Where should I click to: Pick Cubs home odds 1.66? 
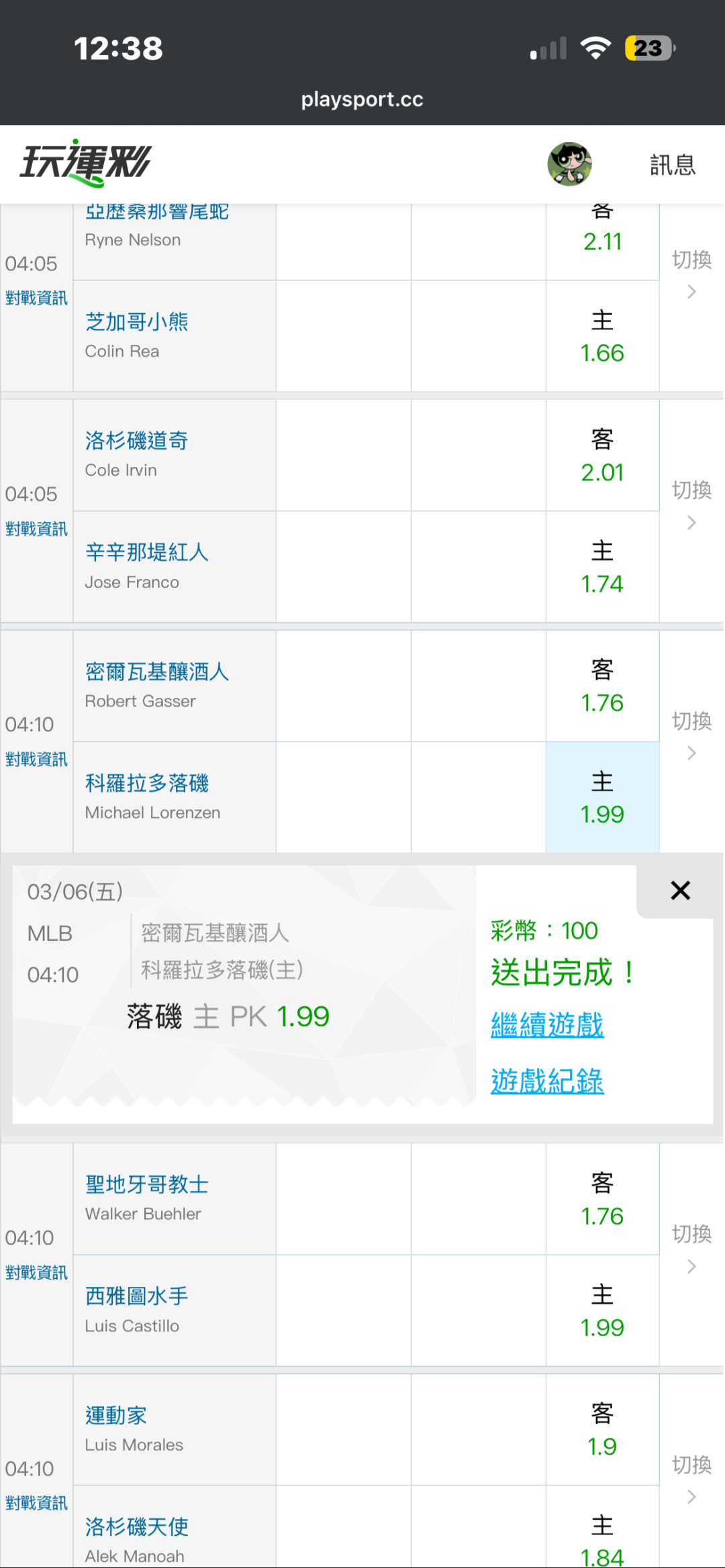(x=602, y=337)
